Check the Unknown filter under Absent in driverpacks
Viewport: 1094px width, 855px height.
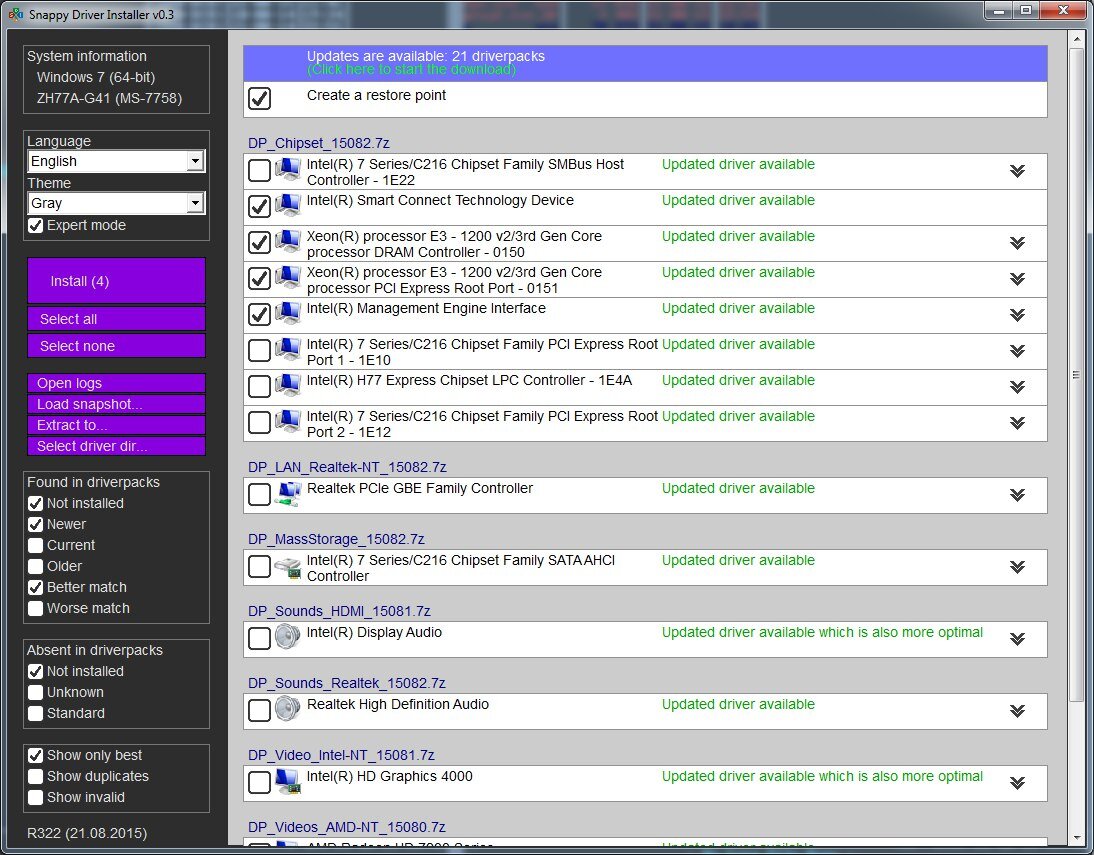36,692
